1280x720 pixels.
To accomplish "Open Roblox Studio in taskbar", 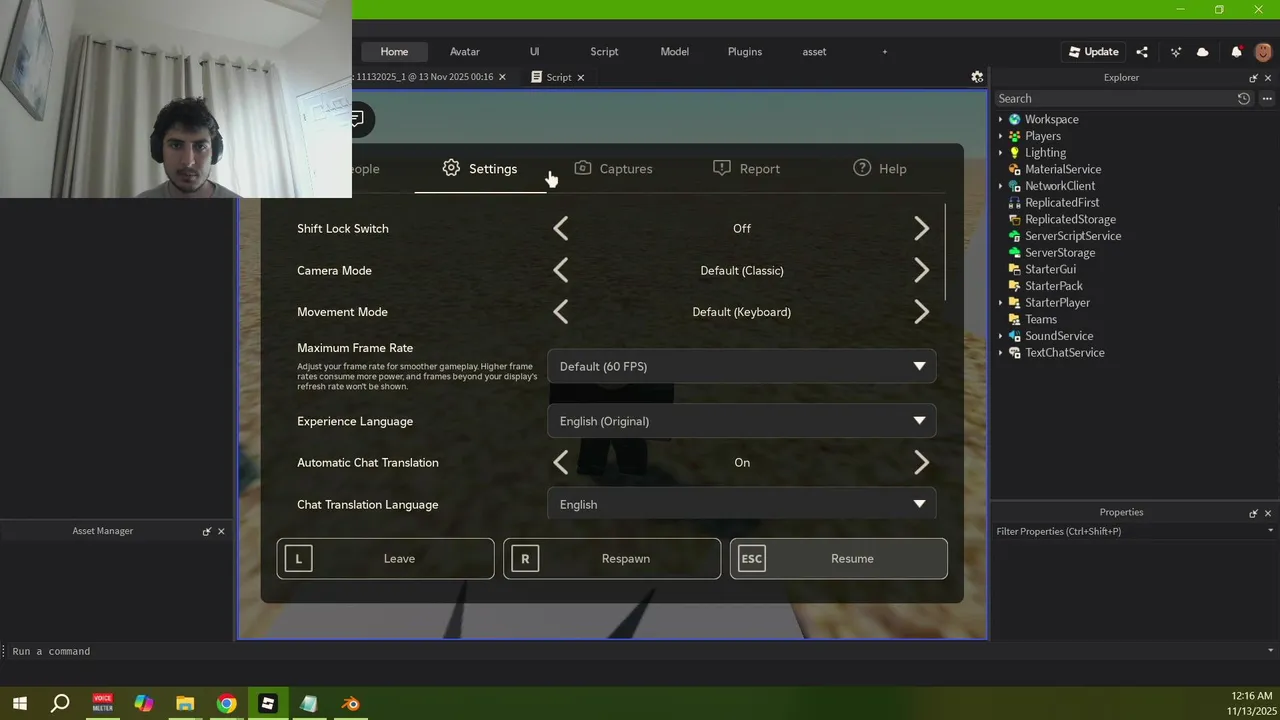I will [x=267, y=704].
